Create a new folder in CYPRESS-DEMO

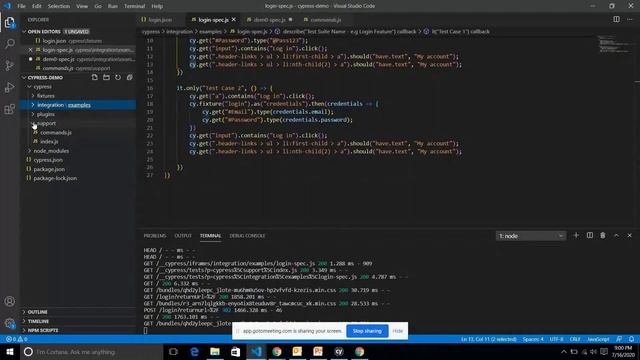coord(106,77)
